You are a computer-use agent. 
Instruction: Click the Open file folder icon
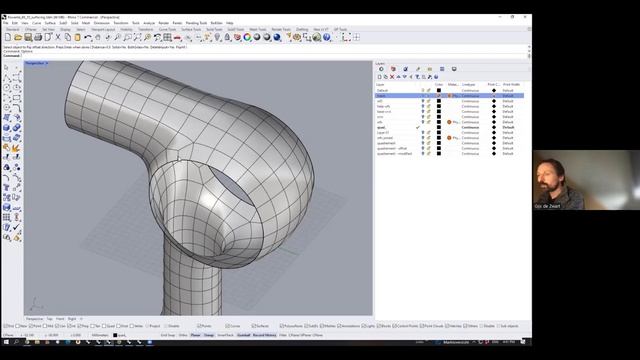(x=18, y=38)
